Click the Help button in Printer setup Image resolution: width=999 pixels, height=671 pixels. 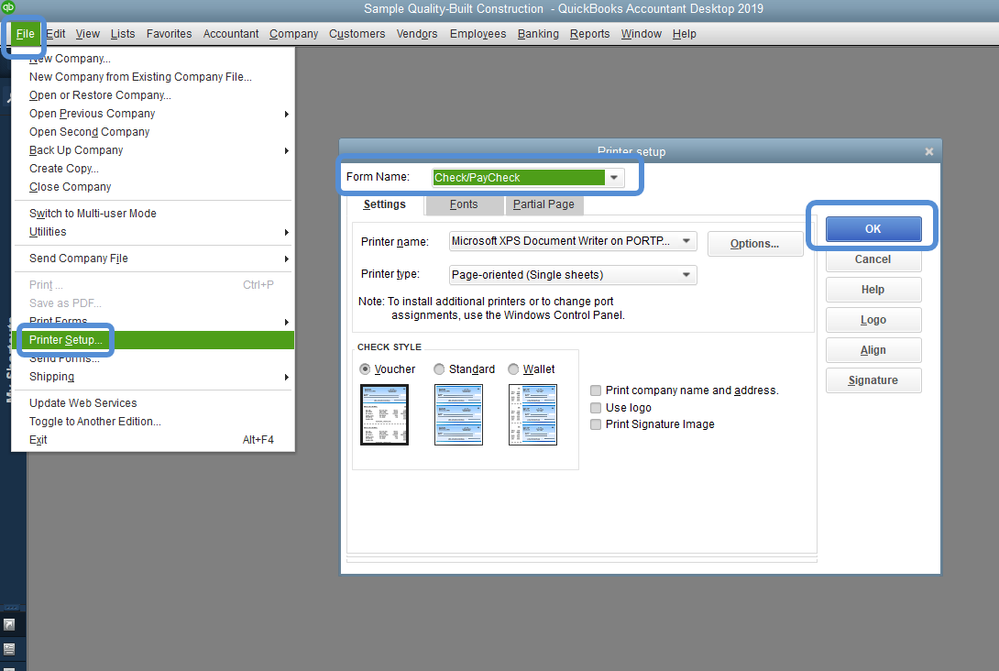(873, 289)
